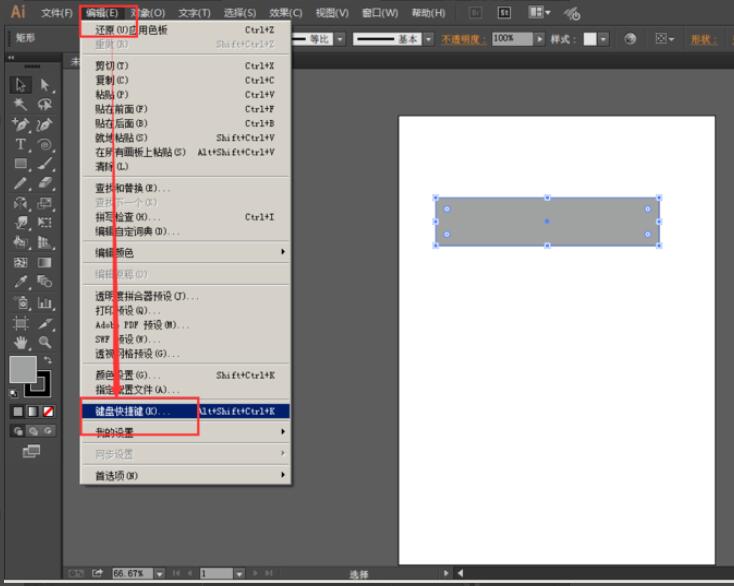Open the arrange documents layout icon
The height and width of the screenshot is (586, 734).
539,13
